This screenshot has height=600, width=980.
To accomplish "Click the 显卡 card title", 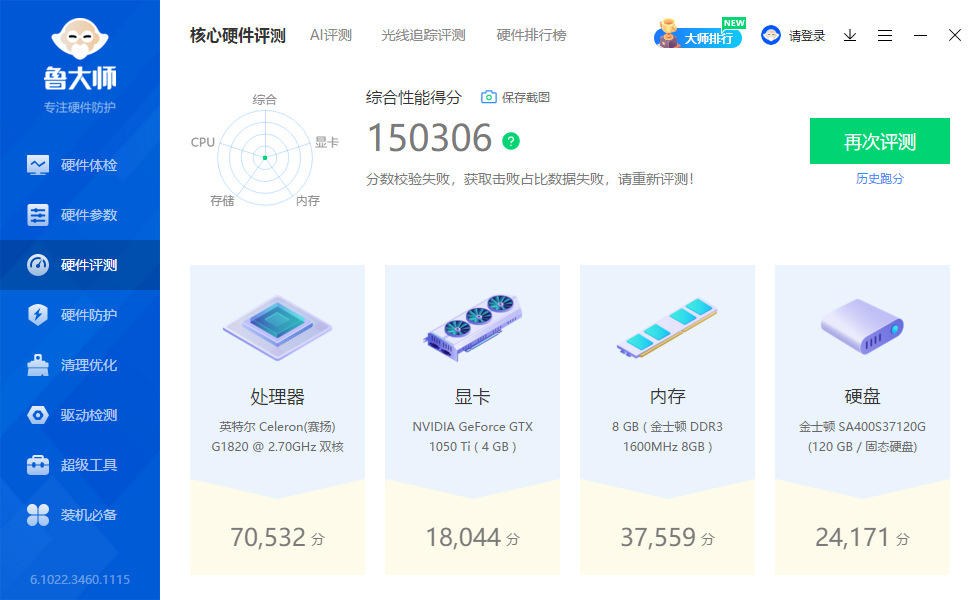I will tap(472, 396).
